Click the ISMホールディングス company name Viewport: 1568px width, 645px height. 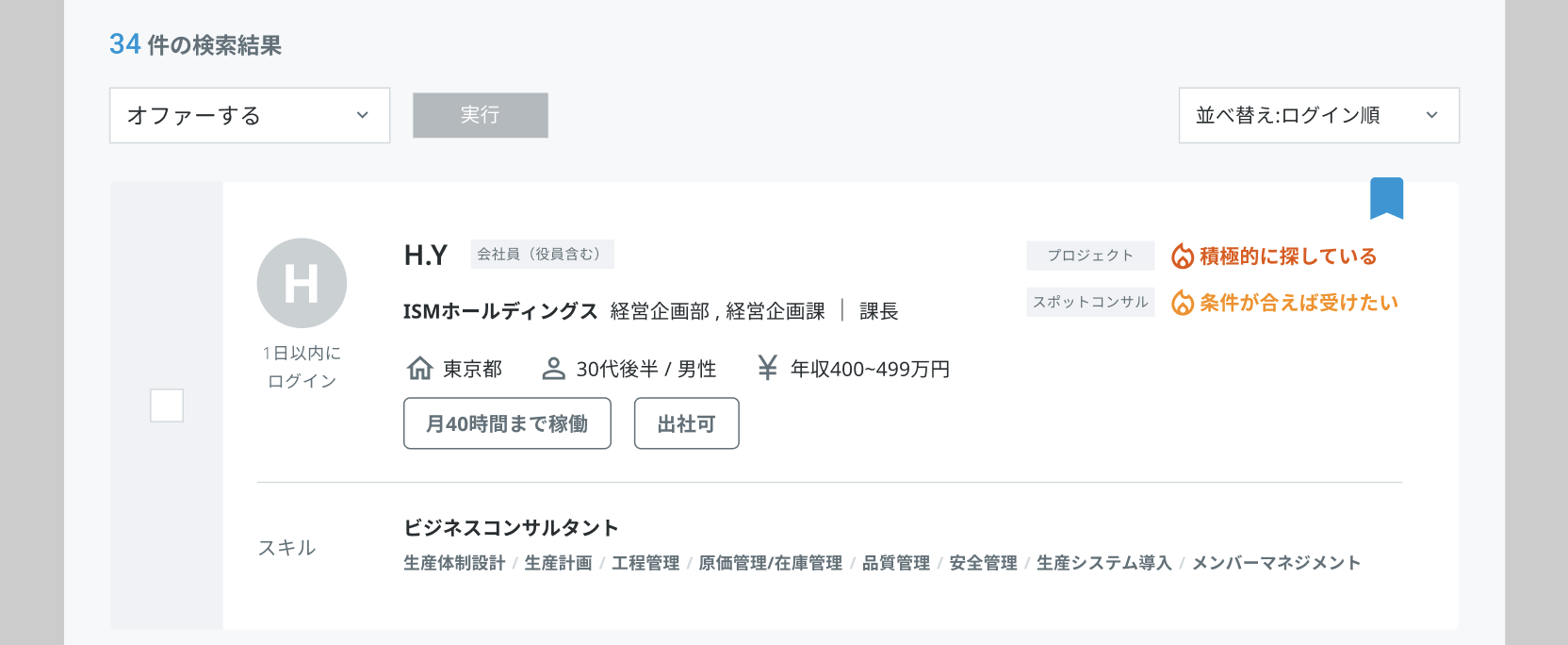click(x=500, y=311)
